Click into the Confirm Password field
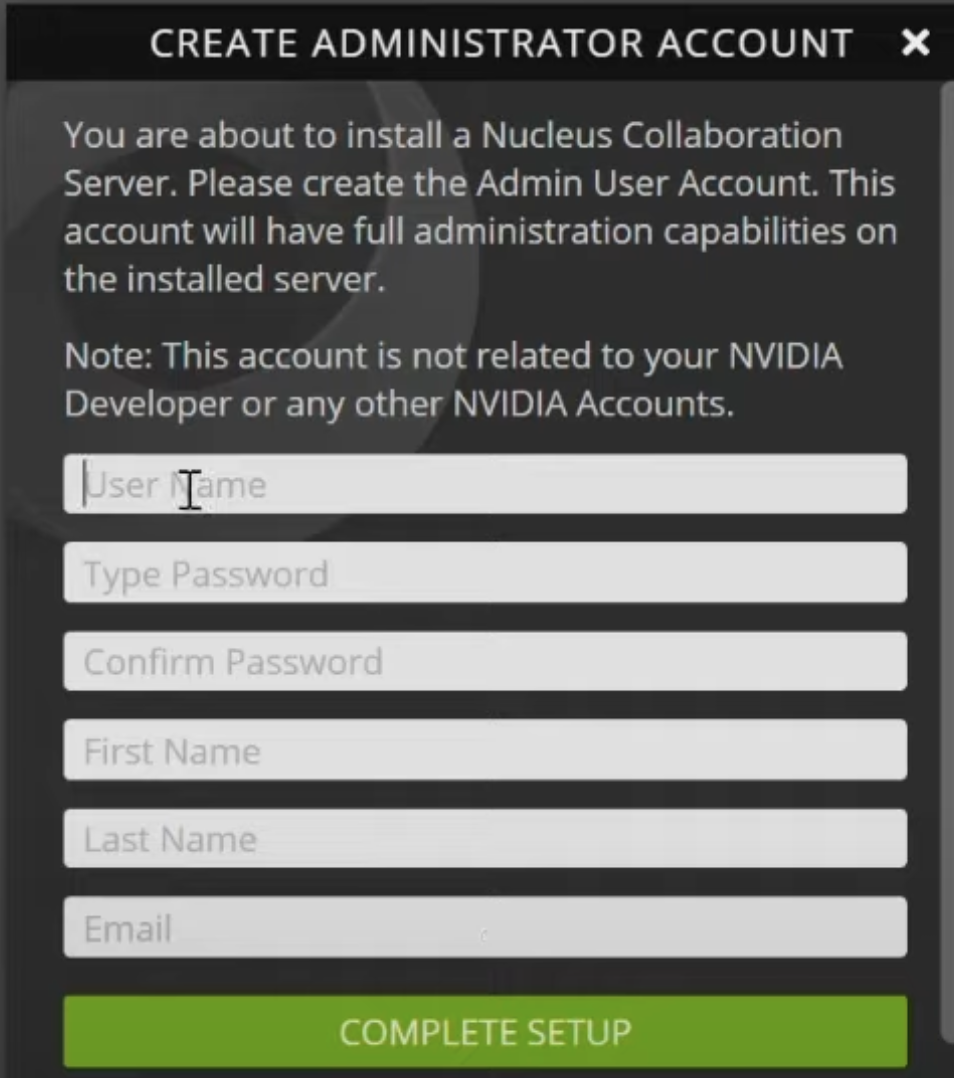This screenshot has height=1078, width=954. coord(485,661)
